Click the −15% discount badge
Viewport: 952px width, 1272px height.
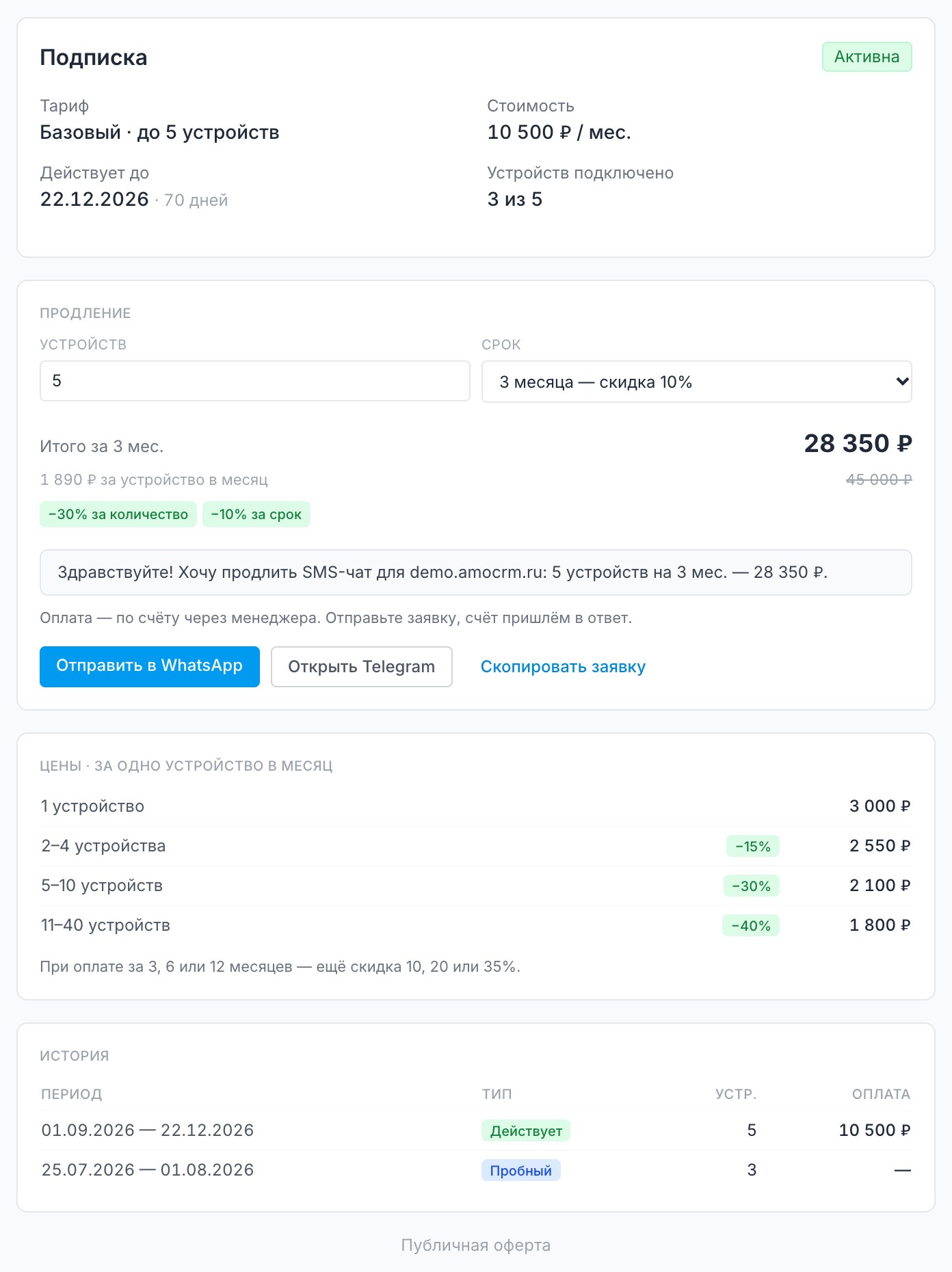752,847
